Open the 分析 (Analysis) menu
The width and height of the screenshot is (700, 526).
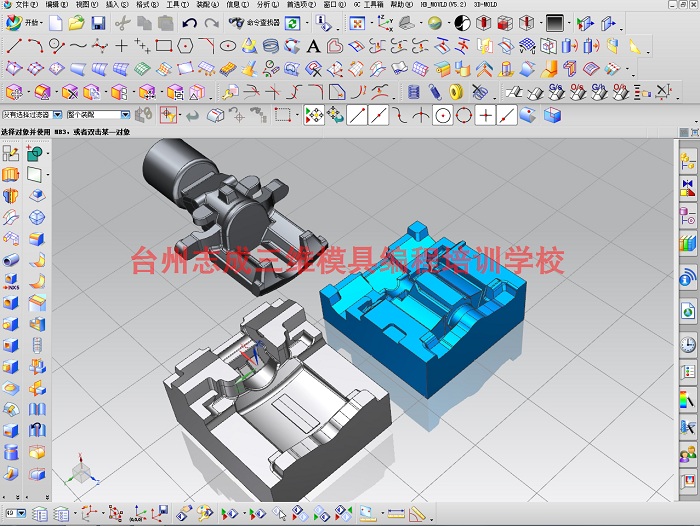268,4
